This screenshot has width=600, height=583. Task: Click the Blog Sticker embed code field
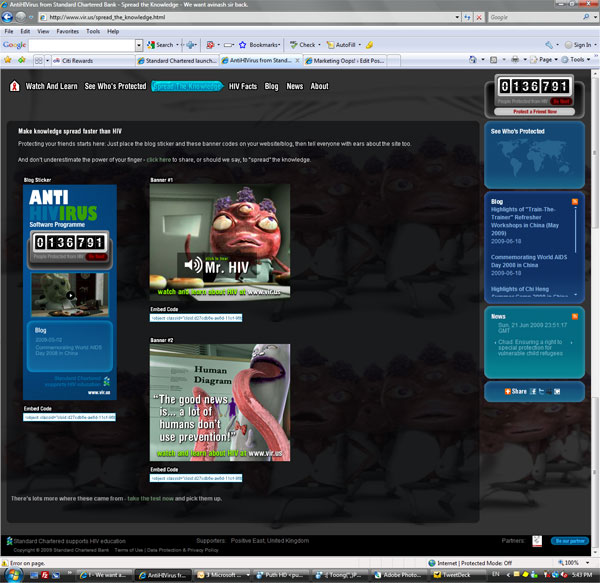tap(69, 417)
